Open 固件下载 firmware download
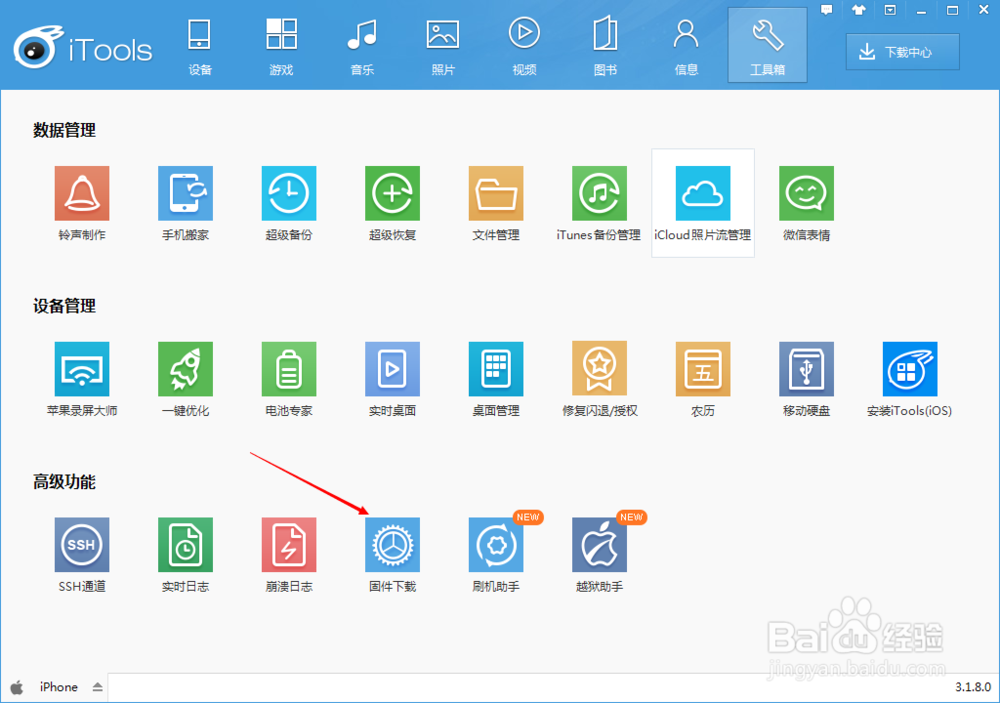 392,545
